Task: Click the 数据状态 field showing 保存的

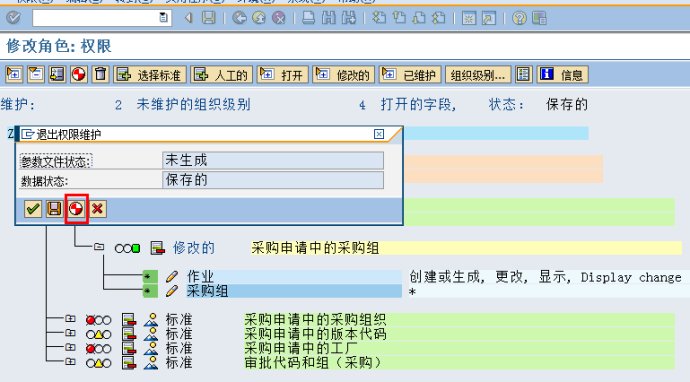Action: [x=273, y=180]
